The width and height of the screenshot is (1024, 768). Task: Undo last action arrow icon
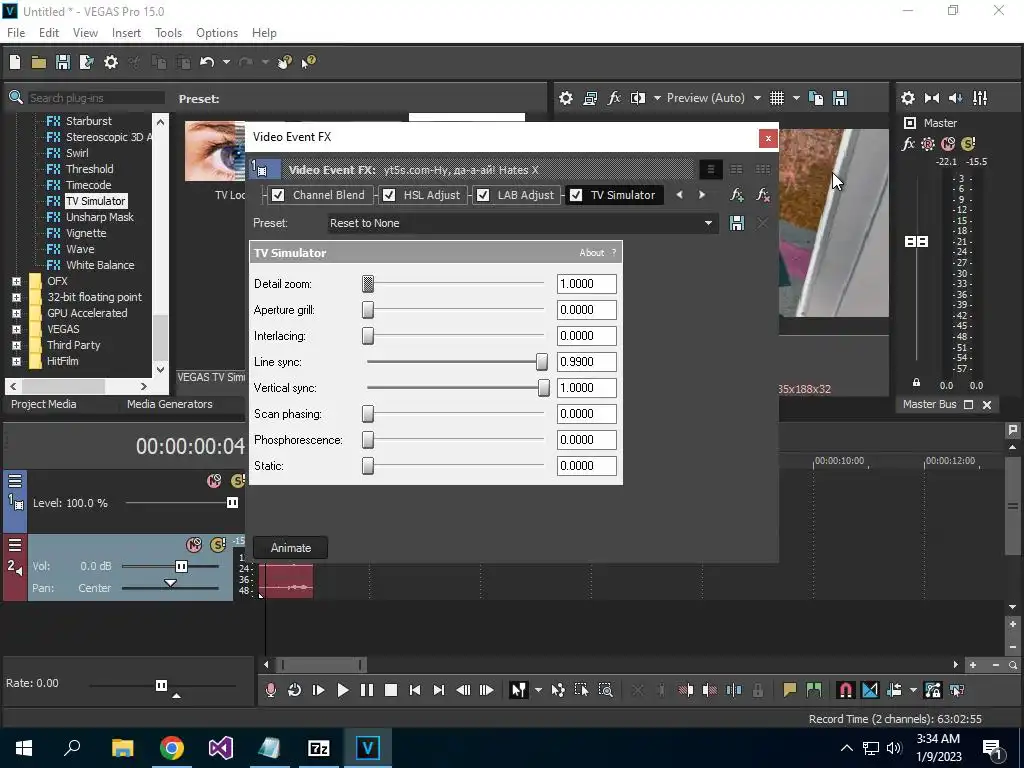(207, 62)
